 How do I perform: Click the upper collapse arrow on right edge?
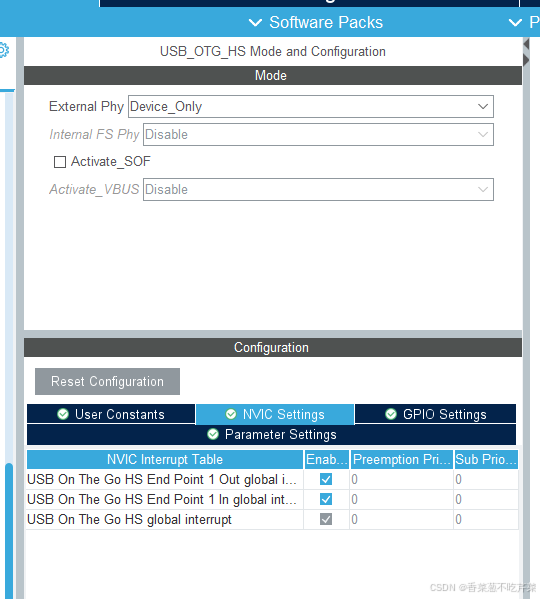(526, 44)
